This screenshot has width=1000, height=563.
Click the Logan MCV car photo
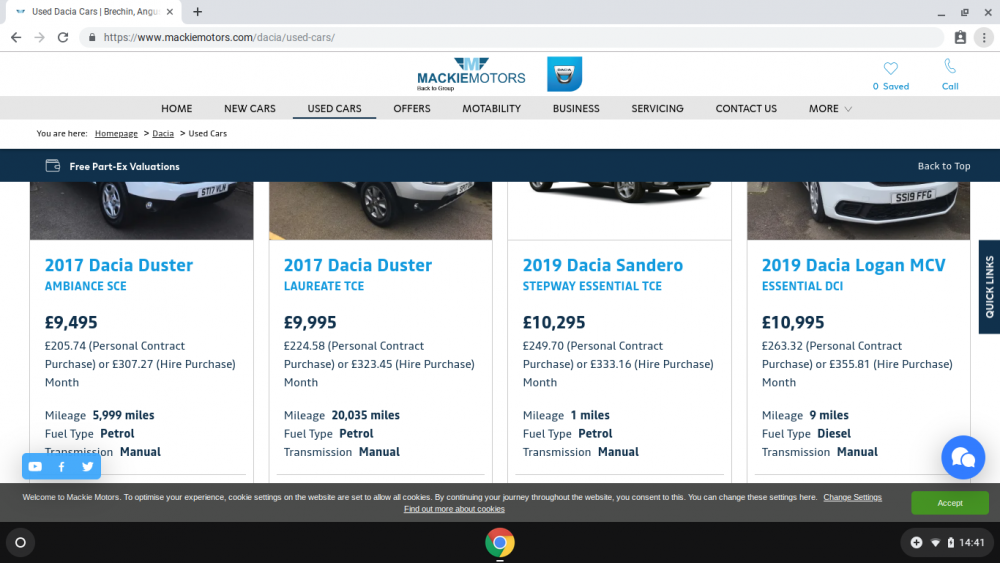858,210
